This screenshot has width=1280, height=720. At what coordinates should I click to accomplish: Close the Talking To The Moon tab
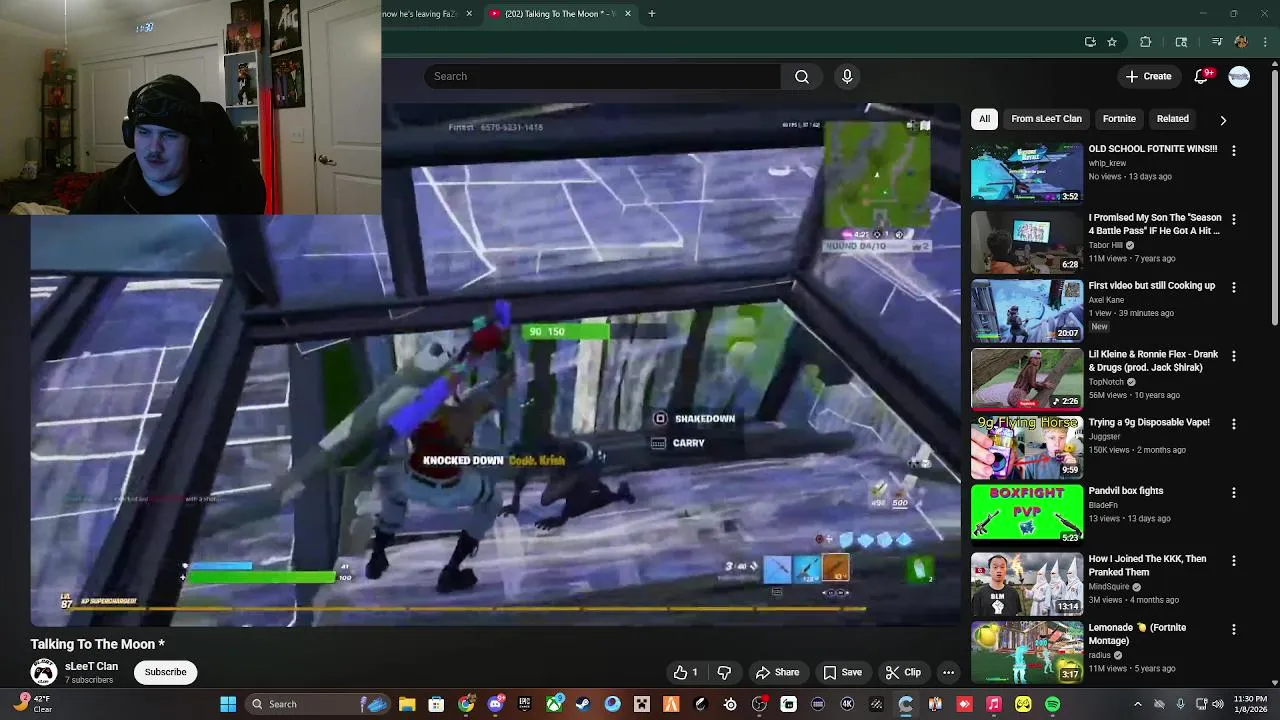tap(628, 14)
